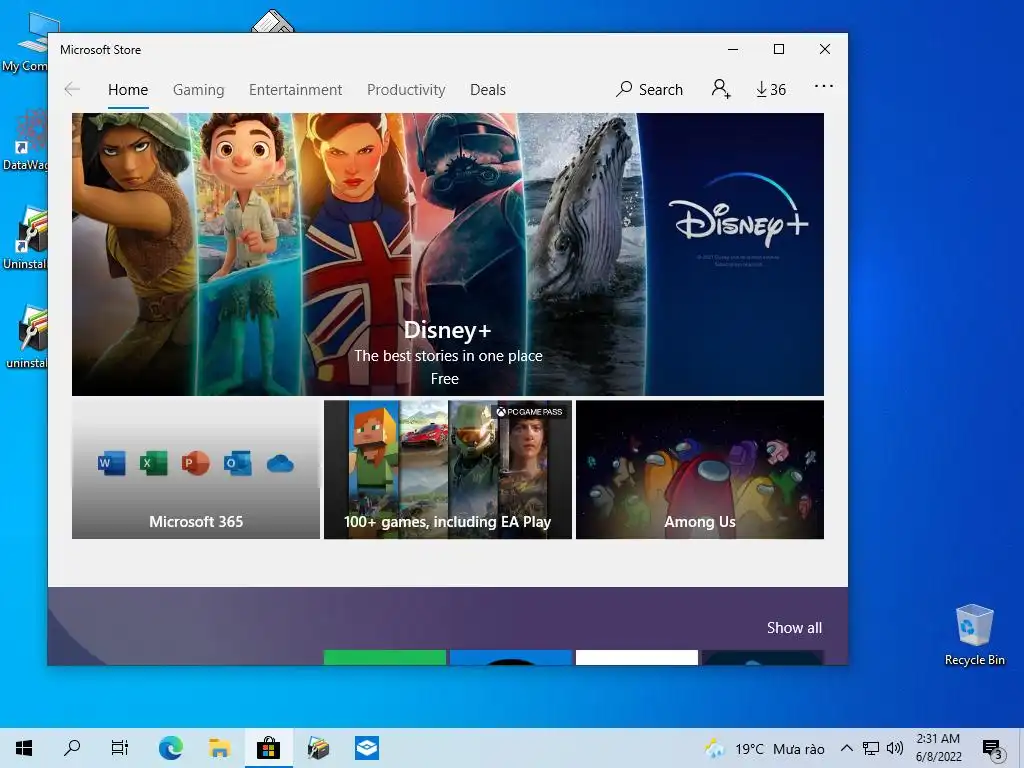Open the clock showing 2:31 AM

pos(938,748)
